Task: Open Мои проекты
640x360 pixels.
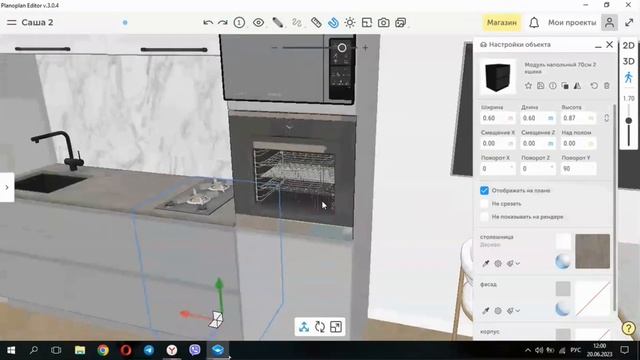Action: (x=572, y=23)
